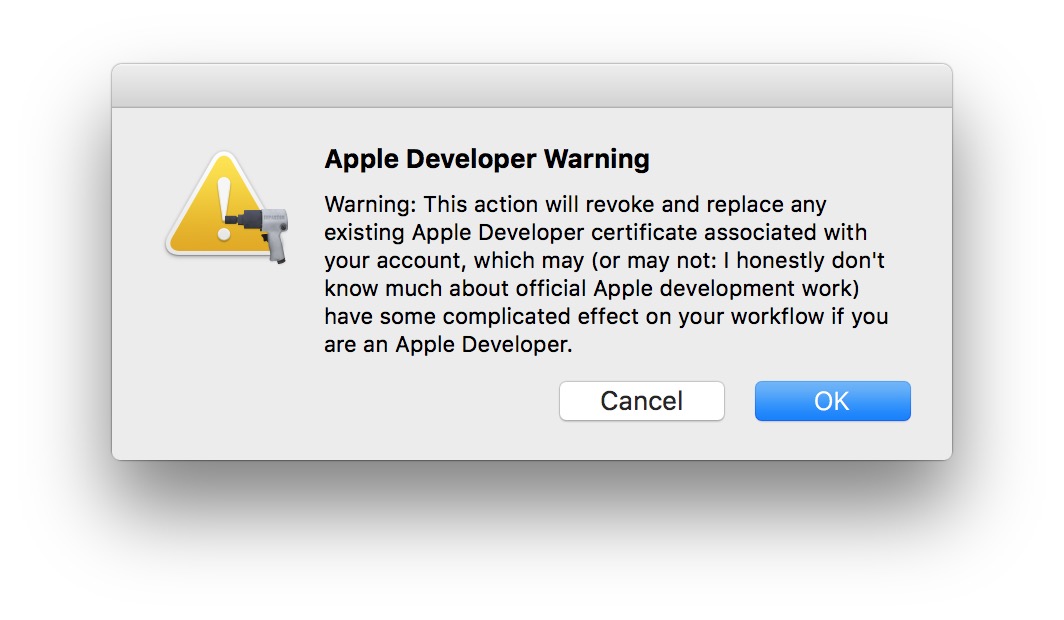This screenshot has height=620, width=1064.
Task: Select the line starting "Warning: This action"
Action: pyautogui.click(x=575, y=204)
